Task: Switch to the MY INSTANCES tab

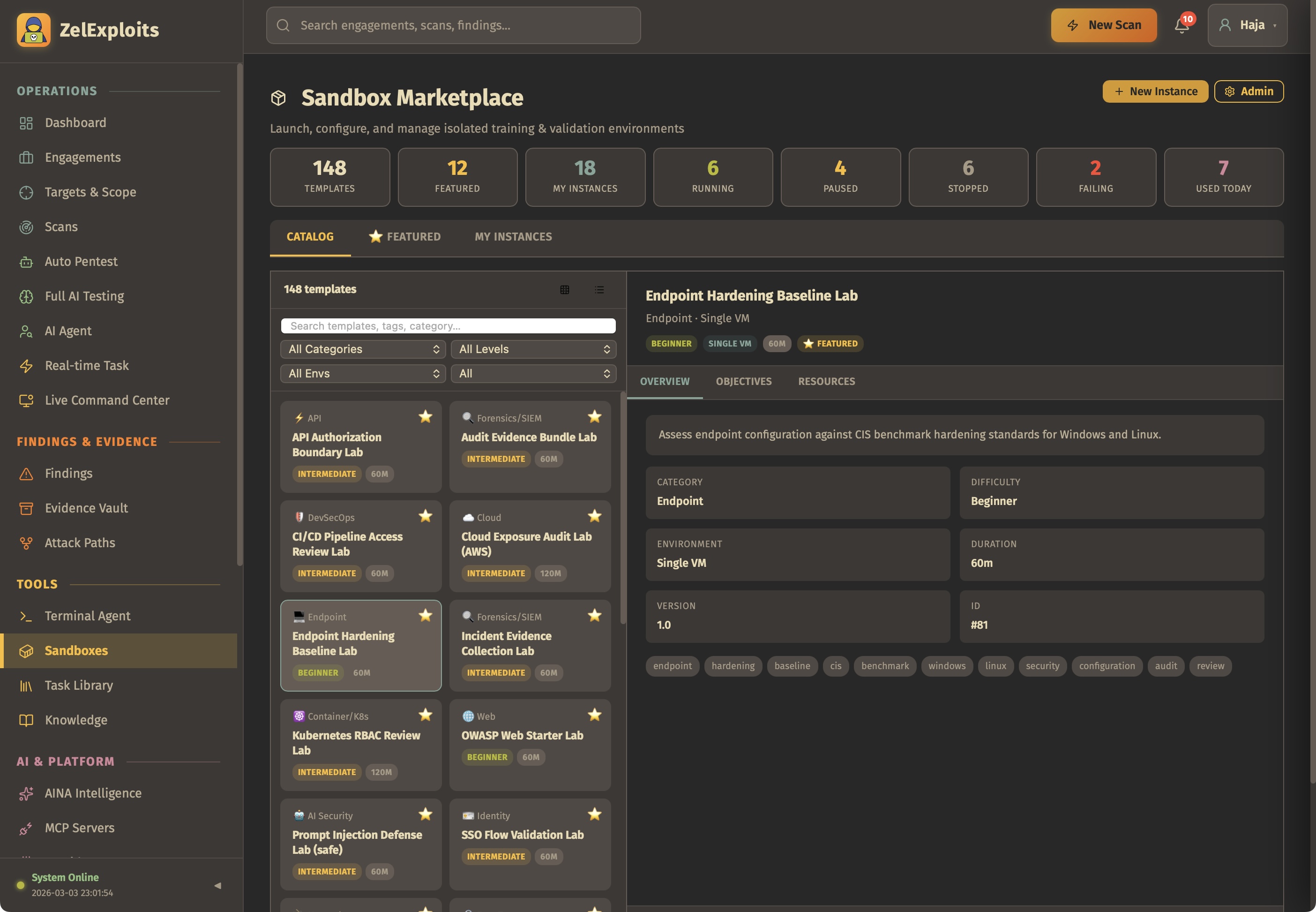Action: tap(512, 237)
